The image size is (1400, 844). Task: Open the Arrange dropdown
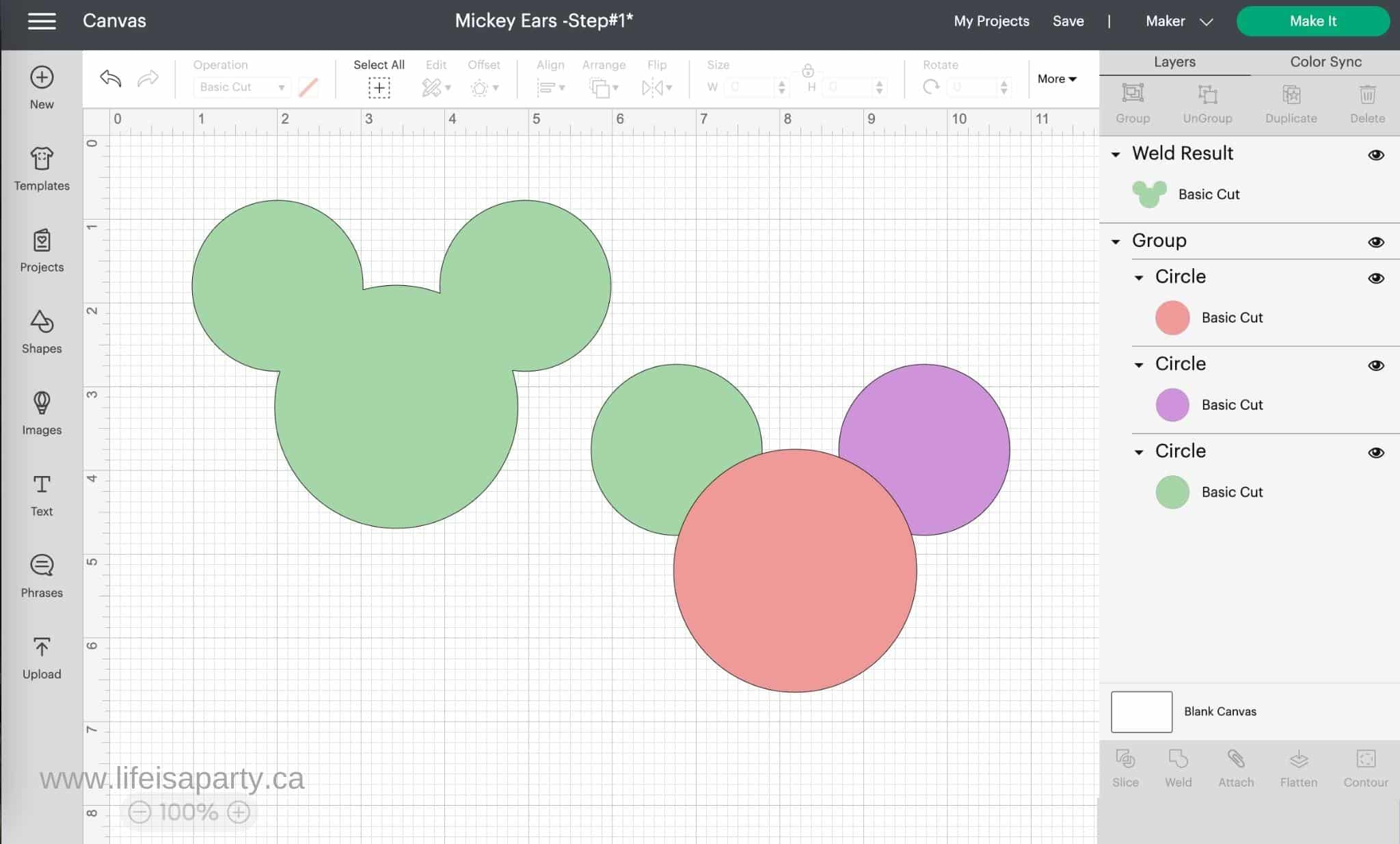pyautogui.click(x=604, y=88)
